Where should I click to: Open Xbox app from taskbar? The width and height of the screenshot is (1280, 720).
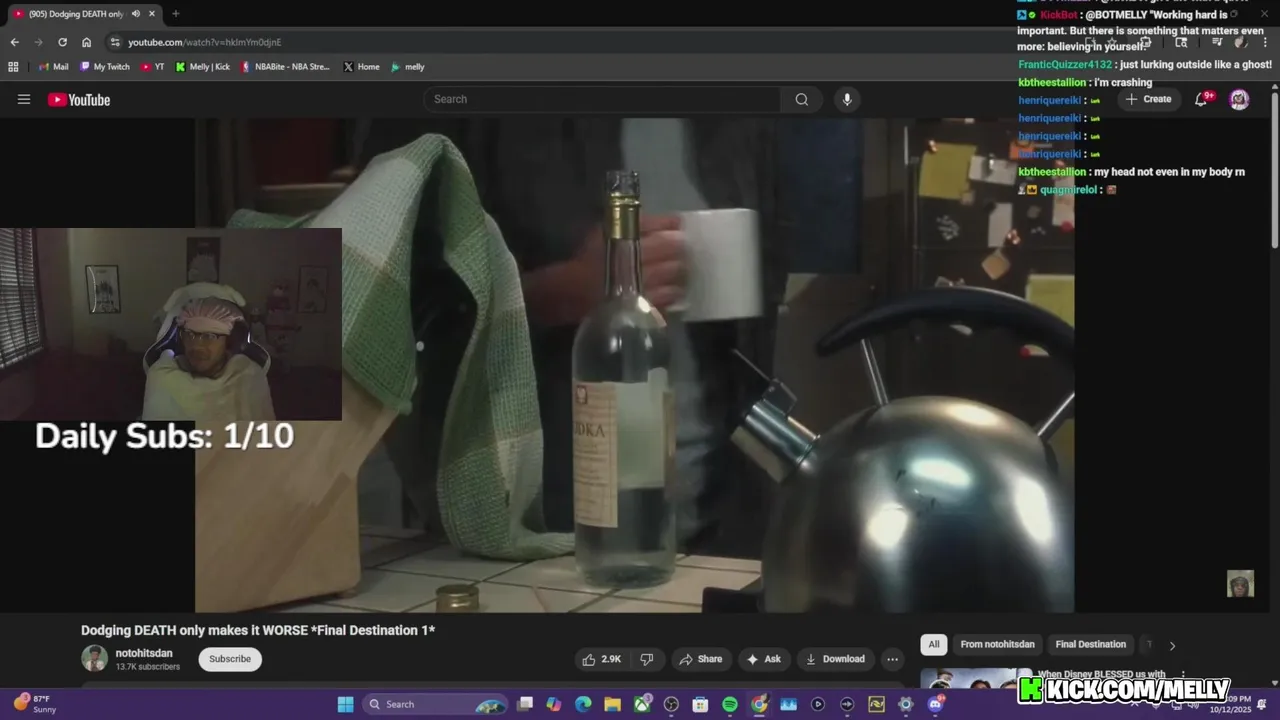coord(642,704)
